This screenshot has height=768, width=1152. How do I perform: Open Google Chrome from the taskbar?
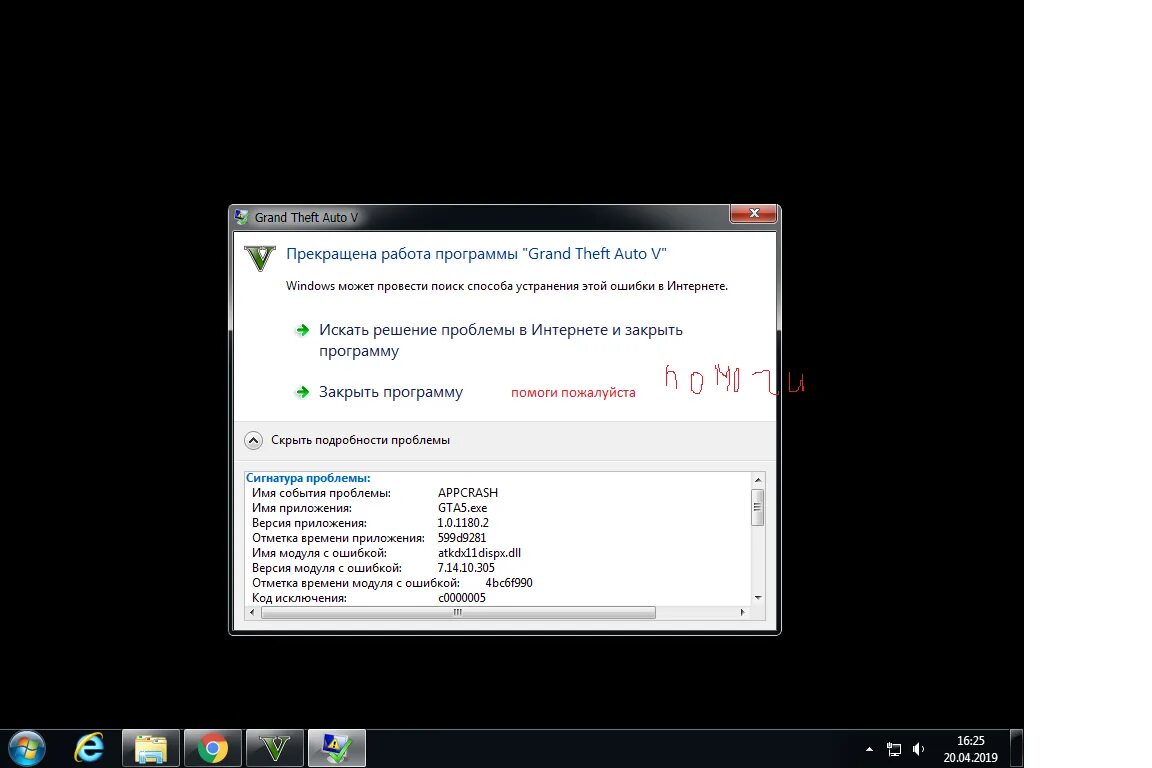tap(212, 749)
